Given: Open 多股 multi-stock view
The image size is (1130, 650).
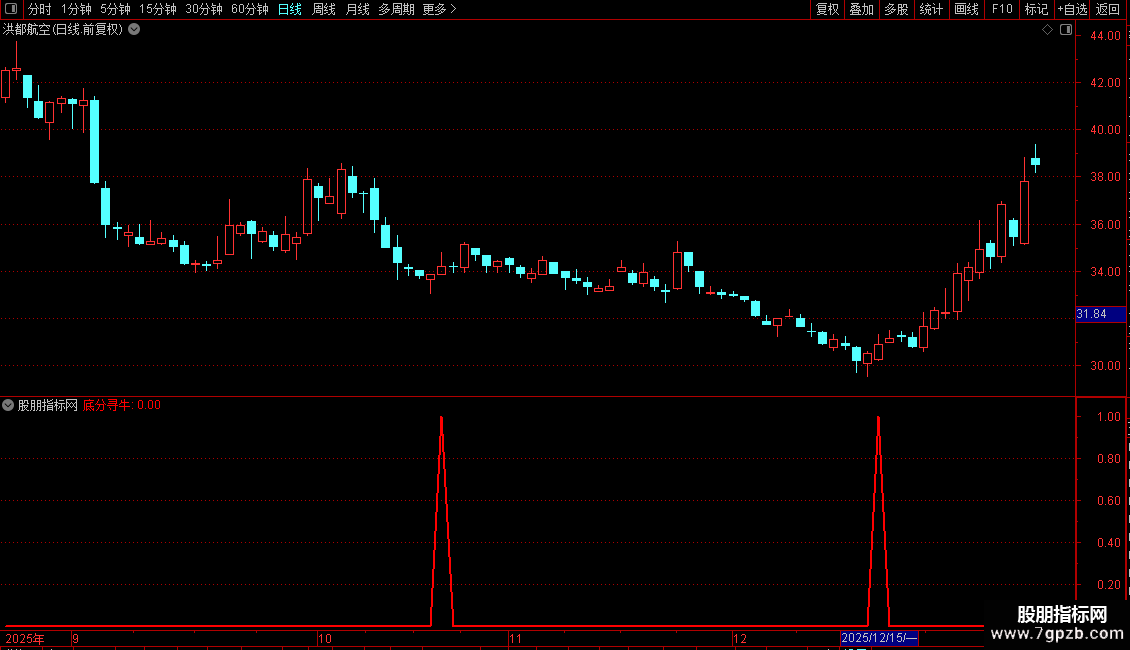Looking at the screenshot, I should click(x=896, y=9).
